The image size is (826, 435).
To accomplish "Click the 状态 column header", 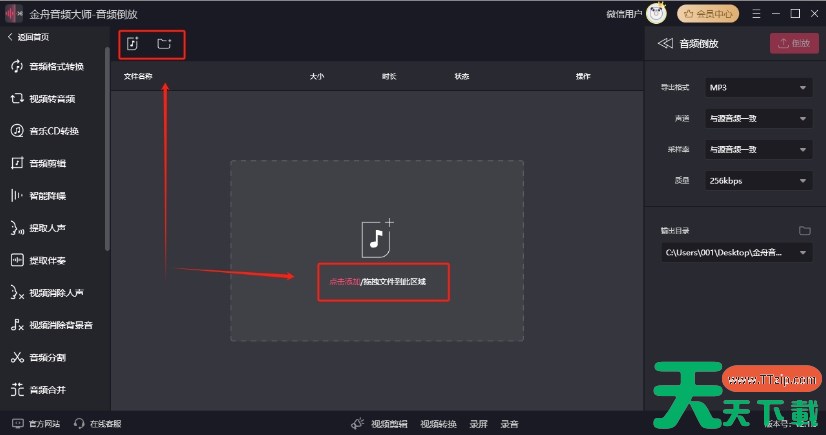I will click(x=461, y=76).
